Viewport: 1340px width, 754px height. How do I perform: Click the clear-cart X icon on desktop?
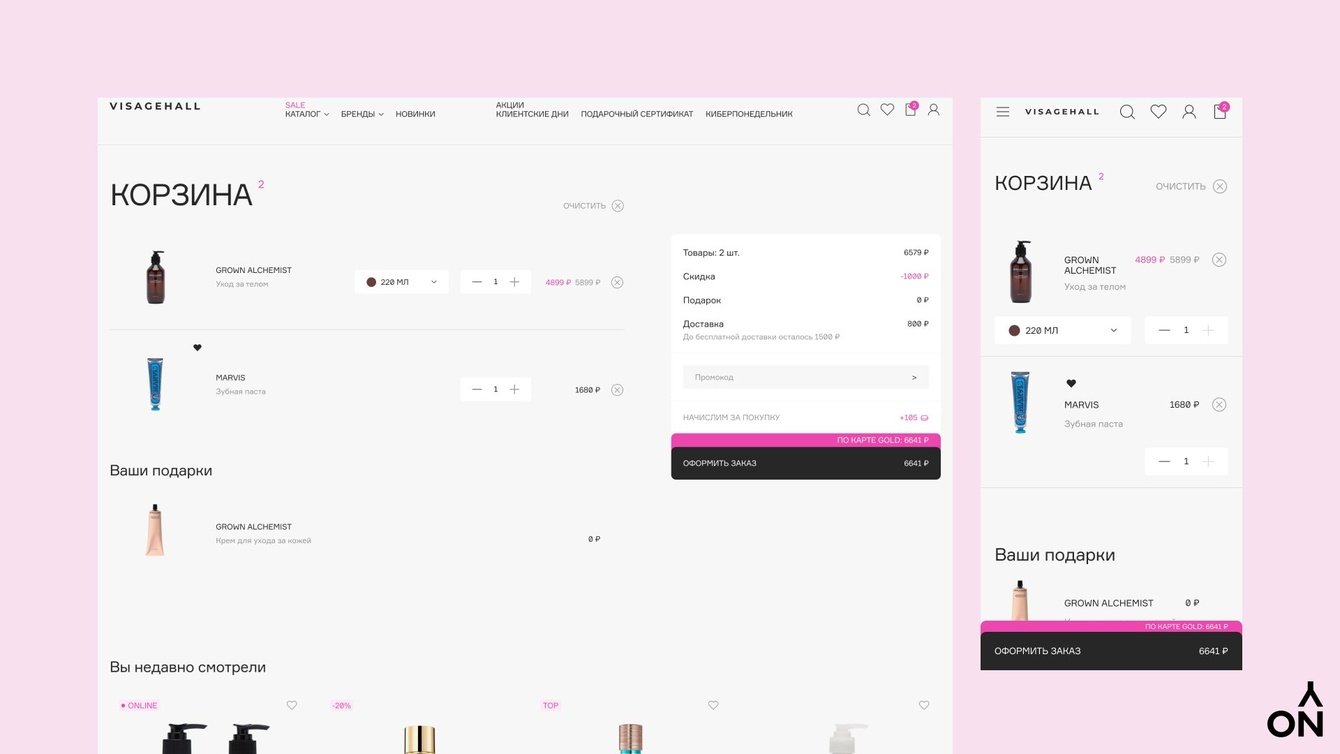click(x=618, y=206)
